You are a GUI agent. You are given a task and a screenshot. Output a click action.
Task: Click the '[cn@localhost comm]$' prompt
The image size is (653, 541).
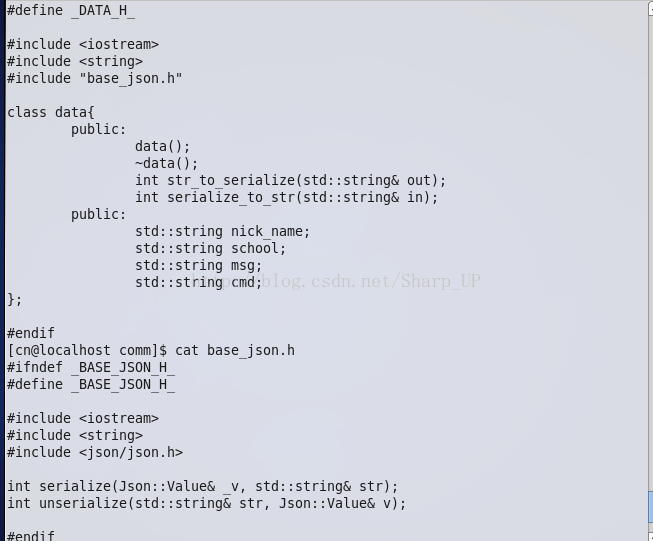tap(87, 351)
